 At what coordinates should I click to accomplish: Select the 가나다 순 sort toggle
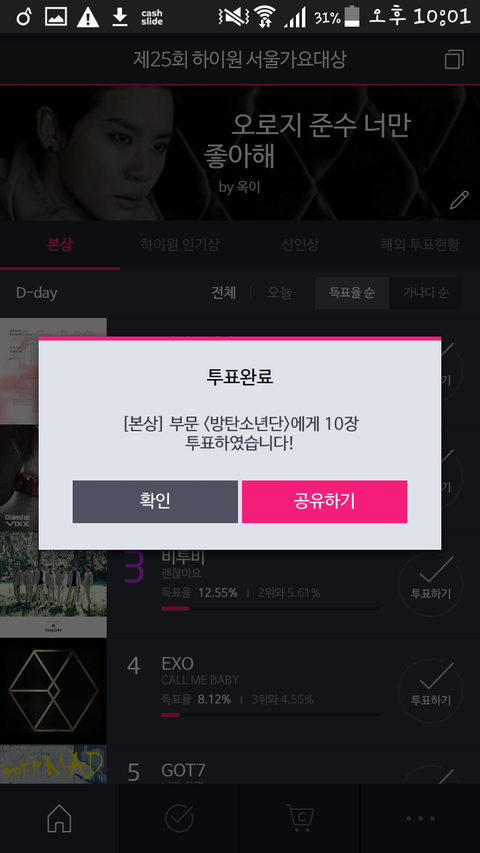tap(426, 293)
